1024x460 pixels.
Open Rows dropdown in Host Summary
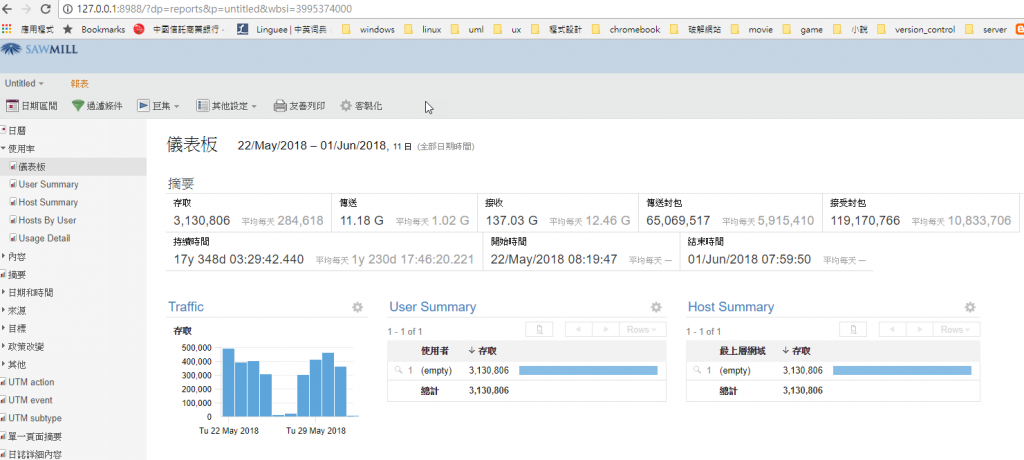(x=957, y=329)
